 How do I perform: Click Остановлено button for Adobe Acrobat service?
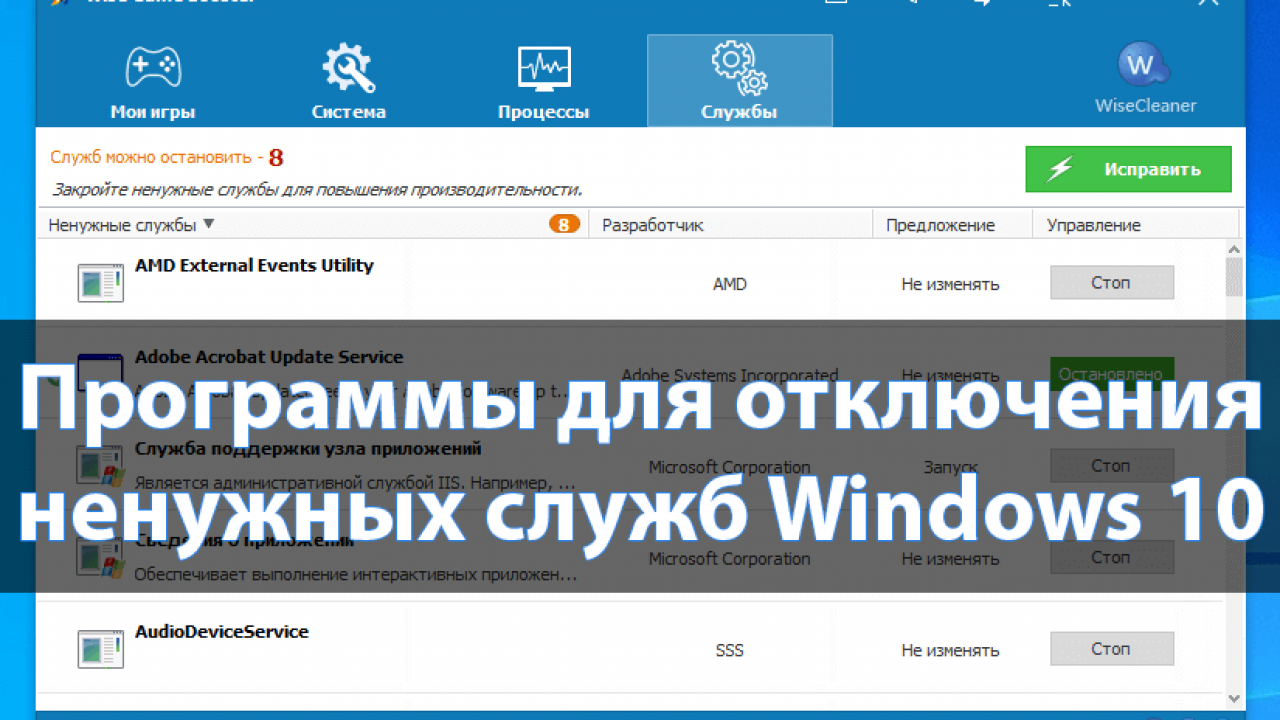coord(1112,375)
